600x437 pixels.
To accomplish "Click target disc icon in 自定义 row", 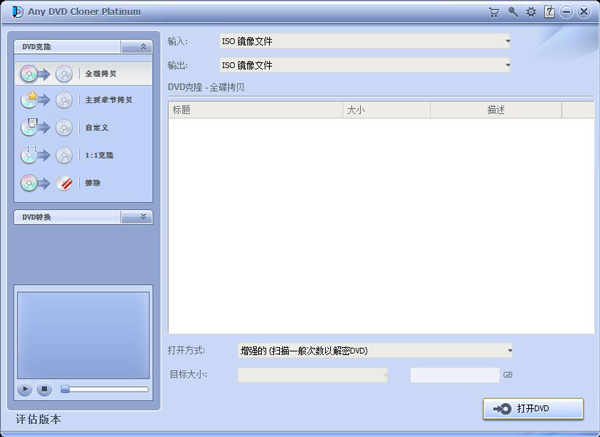I will (x=64, y=128).
